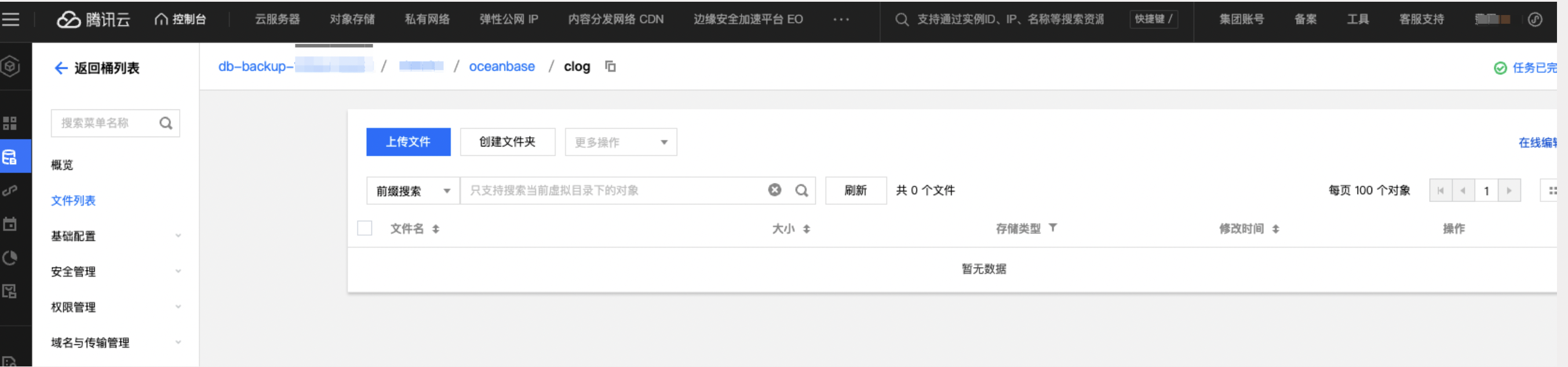1568x367 pixels.
Task: Open 弹性公网 IP in top navigation
Action: click(509, 20)
